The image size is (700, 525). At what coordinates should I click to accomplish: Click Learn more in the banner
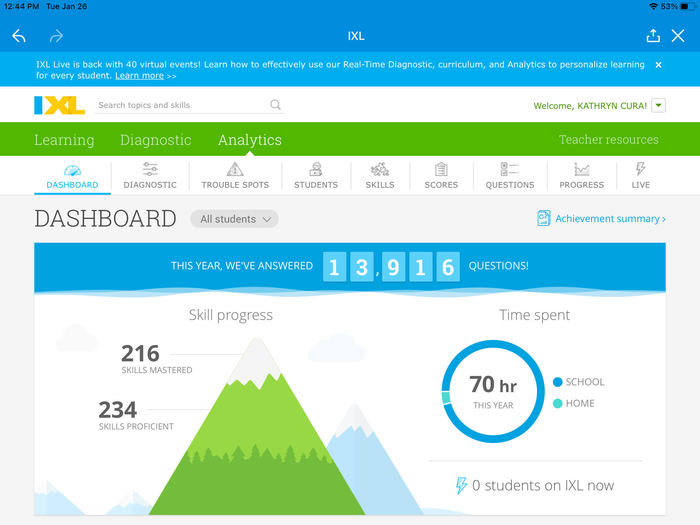[x=139, y=76]
